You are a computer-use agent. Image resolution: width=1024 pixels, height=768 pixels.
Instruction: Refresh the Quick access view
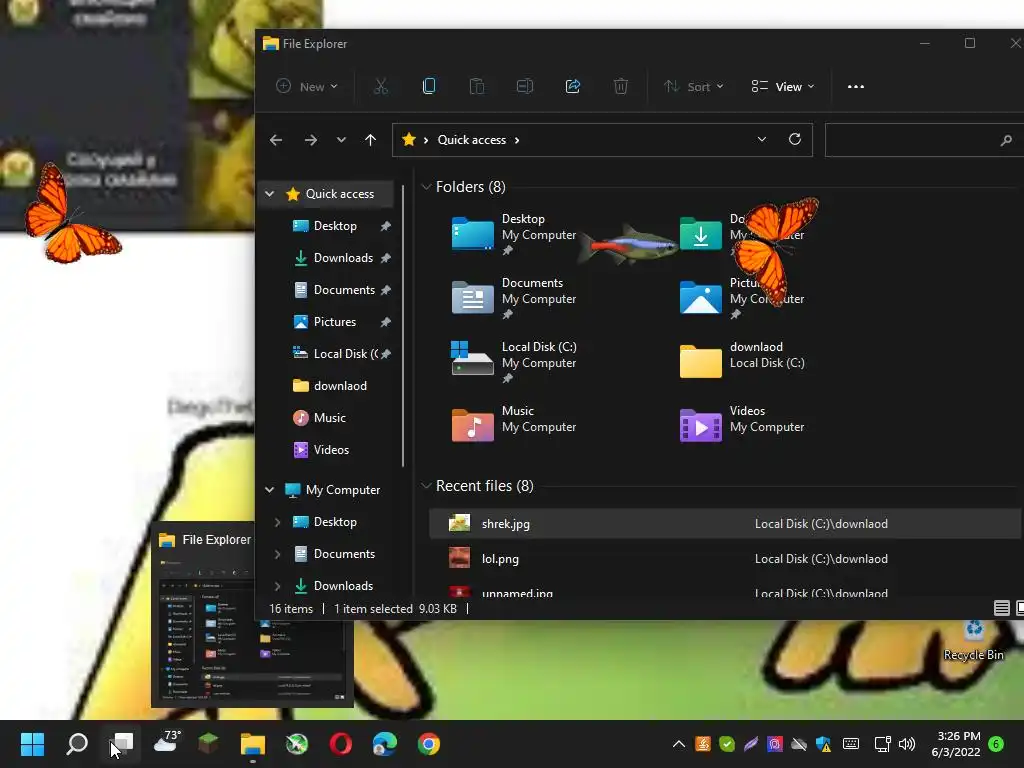(795, 139)
